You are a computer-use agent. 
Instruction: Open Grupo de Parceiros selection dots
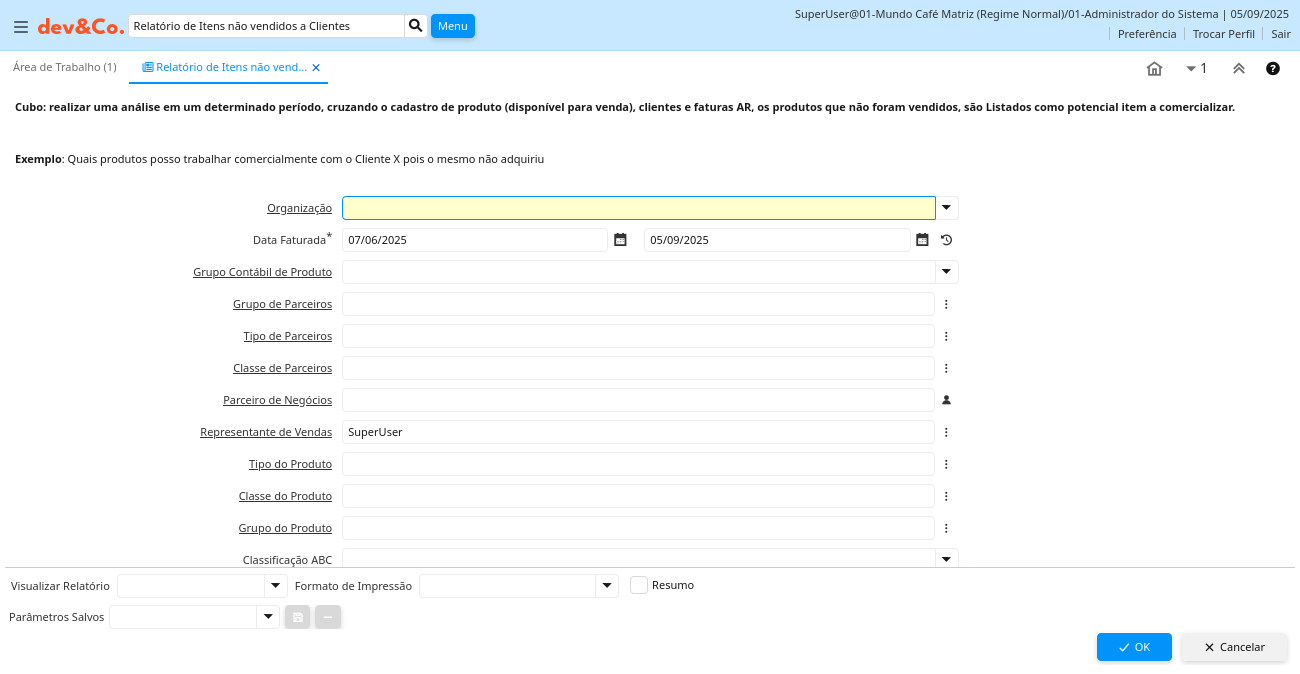(x=946, y=304)
